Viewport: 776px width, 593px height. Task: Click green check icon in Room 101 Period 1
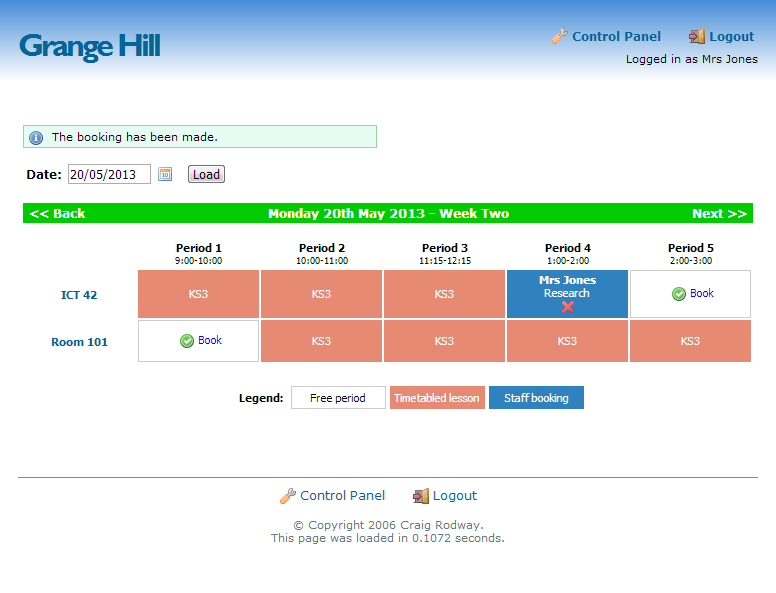pos(187,341)
